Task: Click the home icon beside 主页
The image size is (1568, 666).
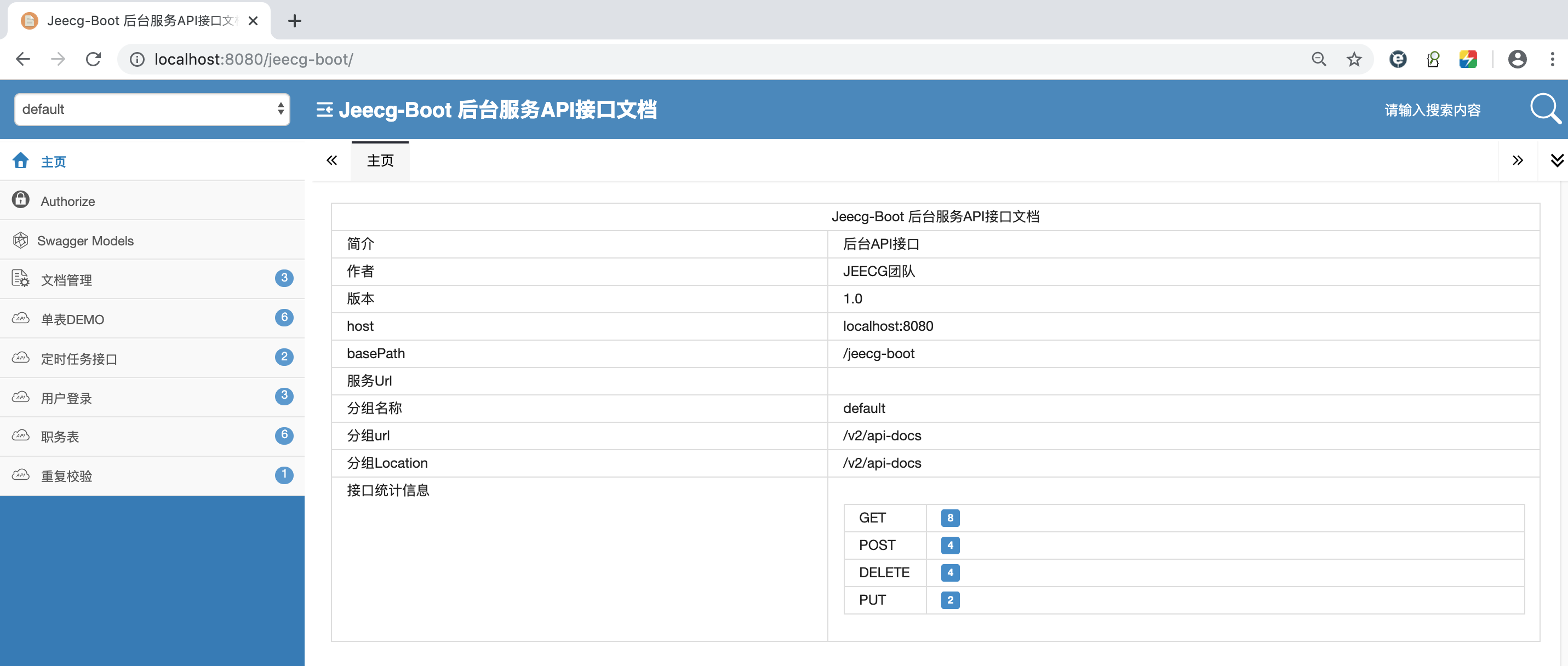Action: 21,160
